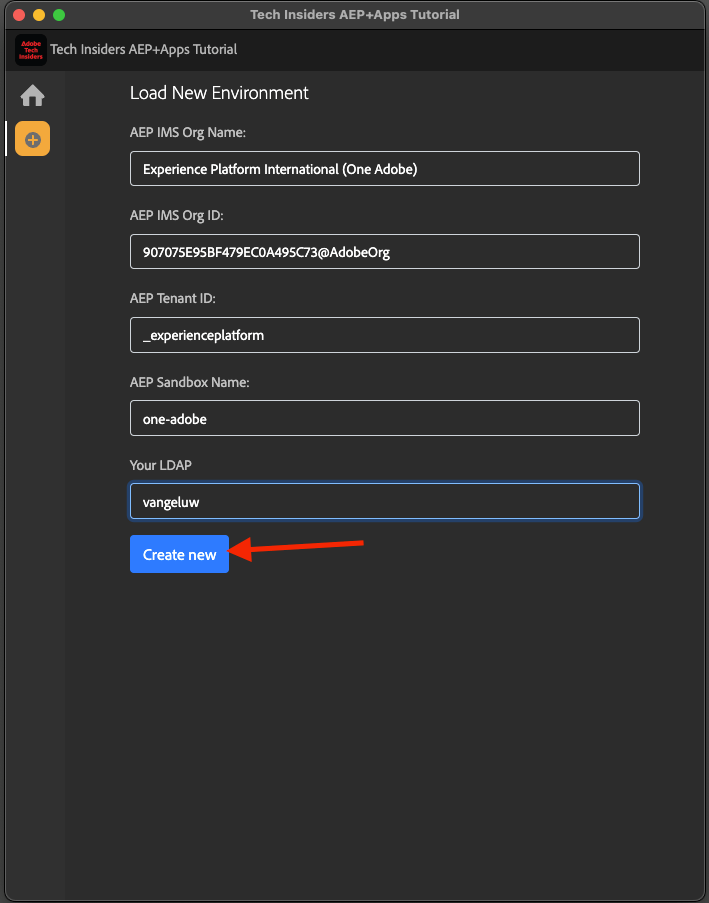Click the Your LDAP input field
The height and width of the screenshot is (903, 709).
coord(384,501)
